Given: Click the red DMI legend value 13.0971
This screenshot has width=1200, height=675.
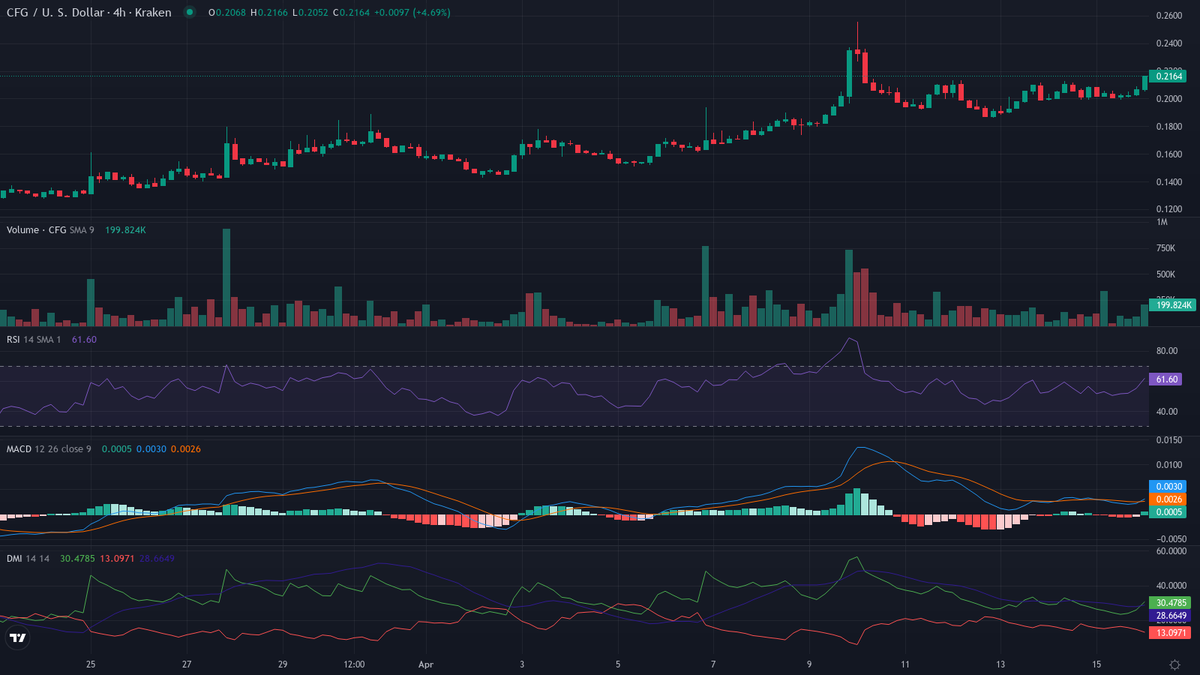Looking at the screenshot, I should pyautogui.click(x=117, y=558).
